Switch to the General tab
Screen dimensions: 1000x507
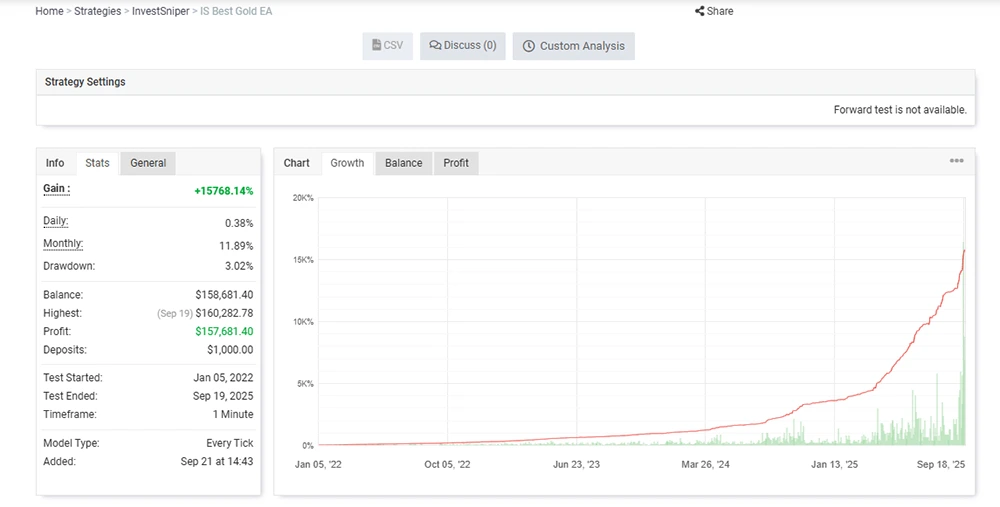148,163
